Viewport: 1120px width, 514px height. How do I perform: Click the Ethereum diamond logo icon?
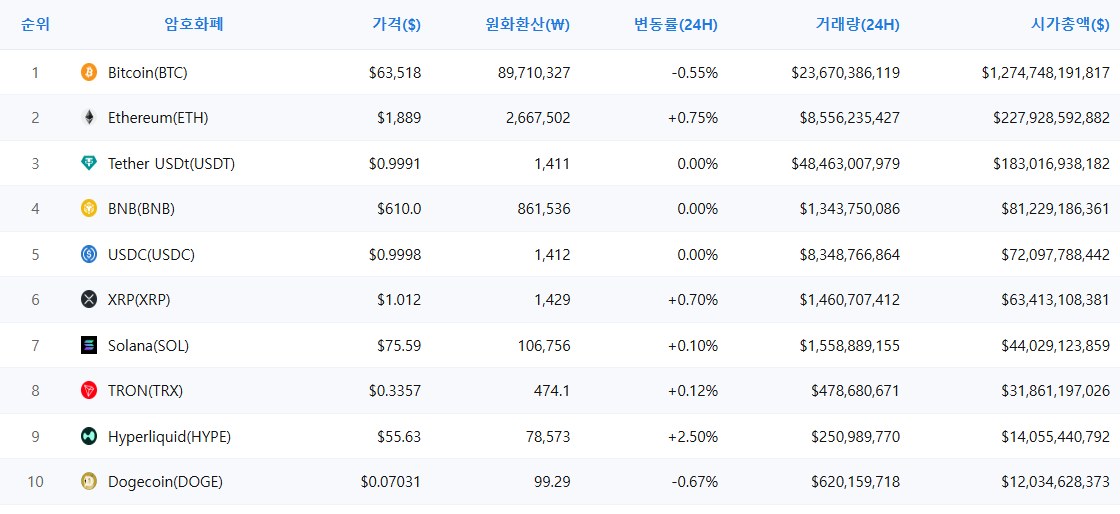click(x=89, y=118)
